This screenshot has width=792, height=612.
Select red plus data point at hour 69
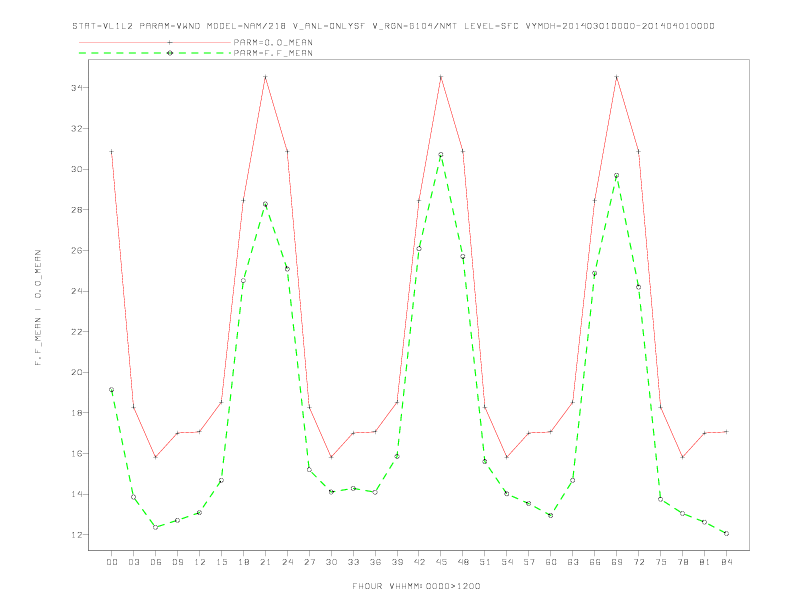click(x=616, y=77)
